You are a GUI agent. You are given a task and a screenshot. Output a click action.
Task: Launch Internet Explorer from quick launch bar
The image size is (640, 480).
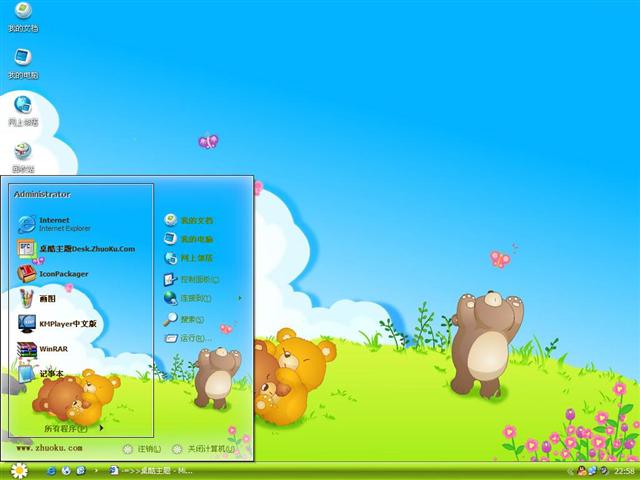coord(52,471)
